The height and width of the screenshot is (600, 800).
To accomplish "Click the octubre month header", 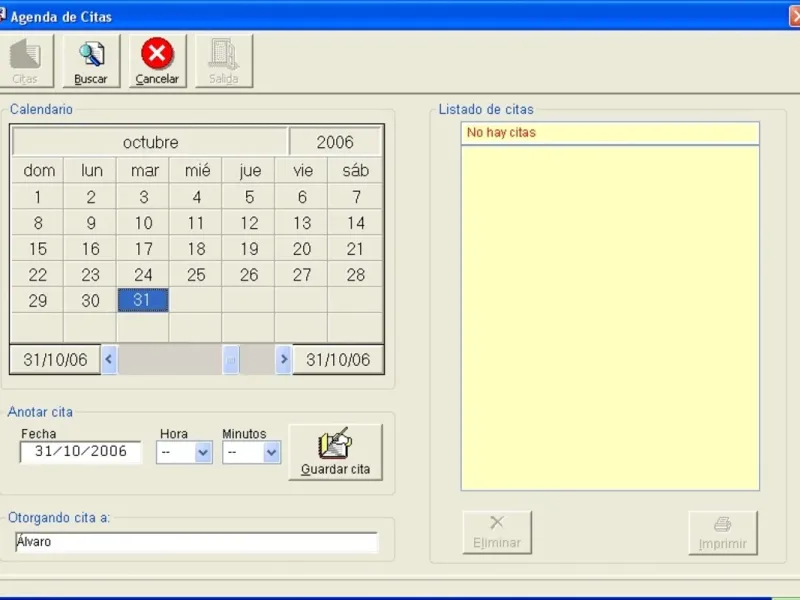I will tap(151, 142).
